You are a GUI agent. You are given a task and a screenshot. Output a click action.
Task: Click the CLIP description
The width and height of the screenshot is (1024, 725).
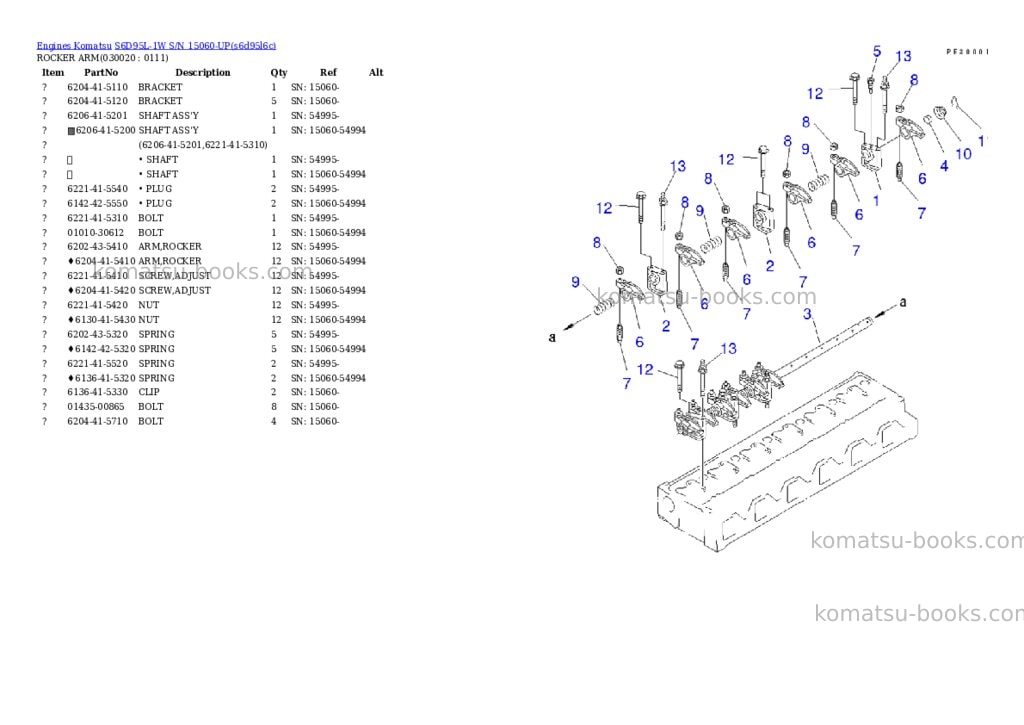pos(149,393)
